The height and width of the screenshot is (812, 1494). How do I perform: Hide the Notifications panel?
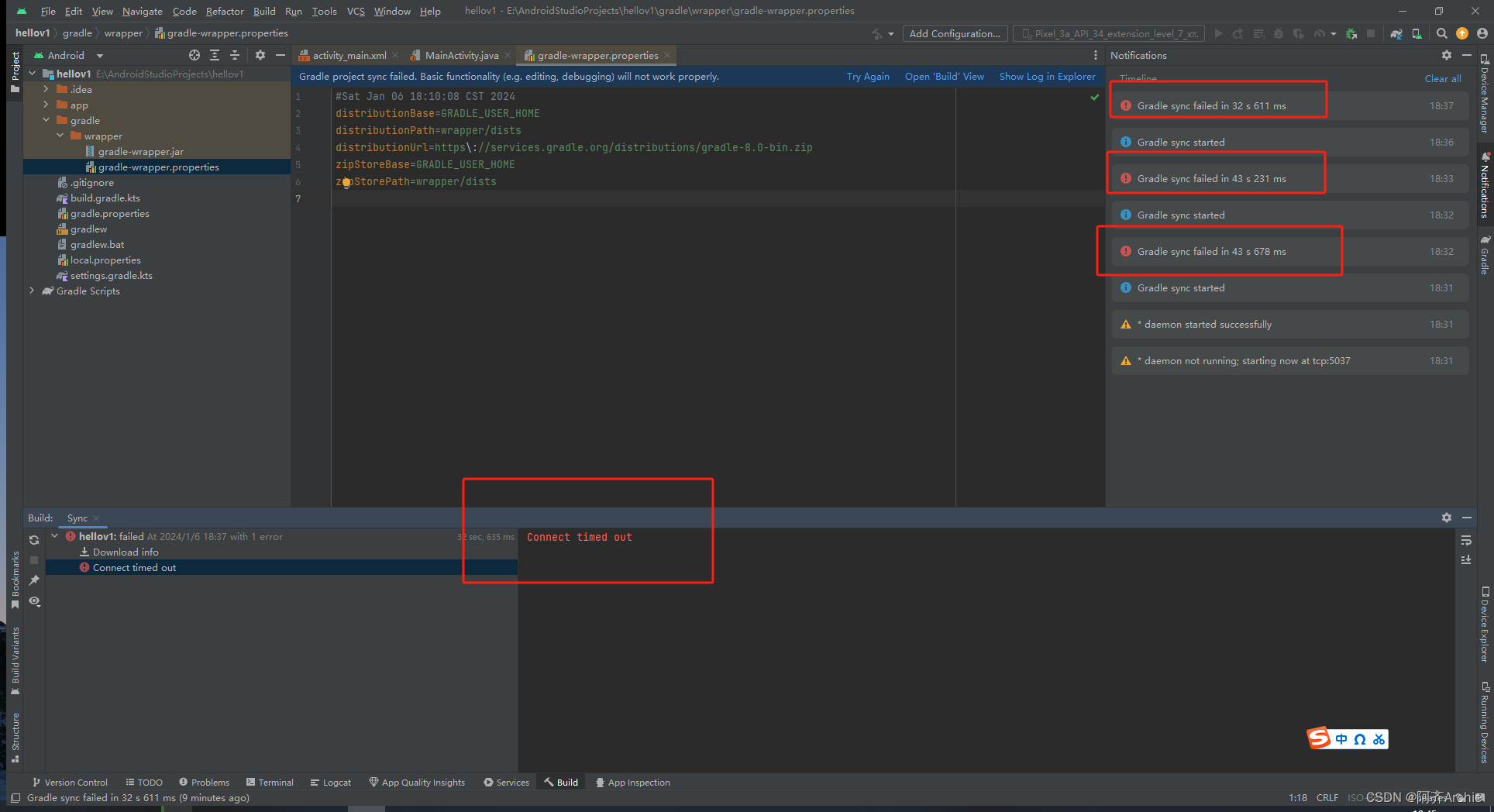click(x=1467, y=55)
